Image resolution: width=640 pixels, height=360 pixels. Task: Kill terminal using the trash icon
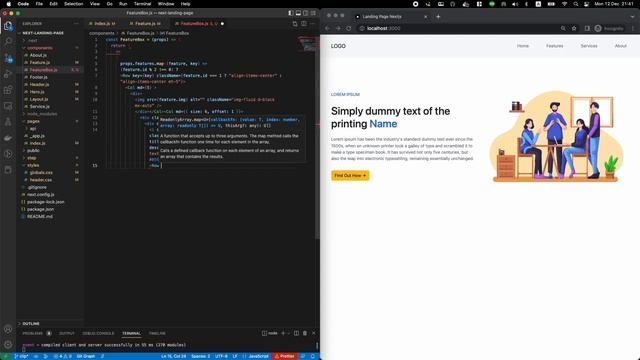(x=304, y=333)
